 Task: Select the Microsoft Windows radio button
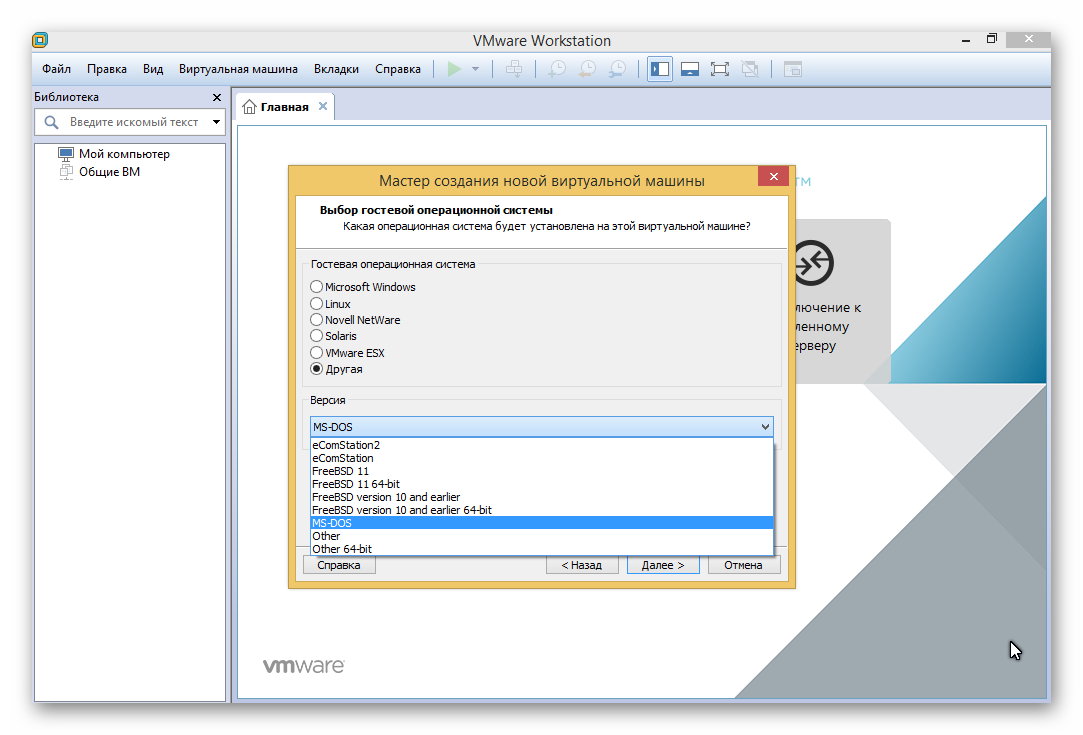(317, 287)
